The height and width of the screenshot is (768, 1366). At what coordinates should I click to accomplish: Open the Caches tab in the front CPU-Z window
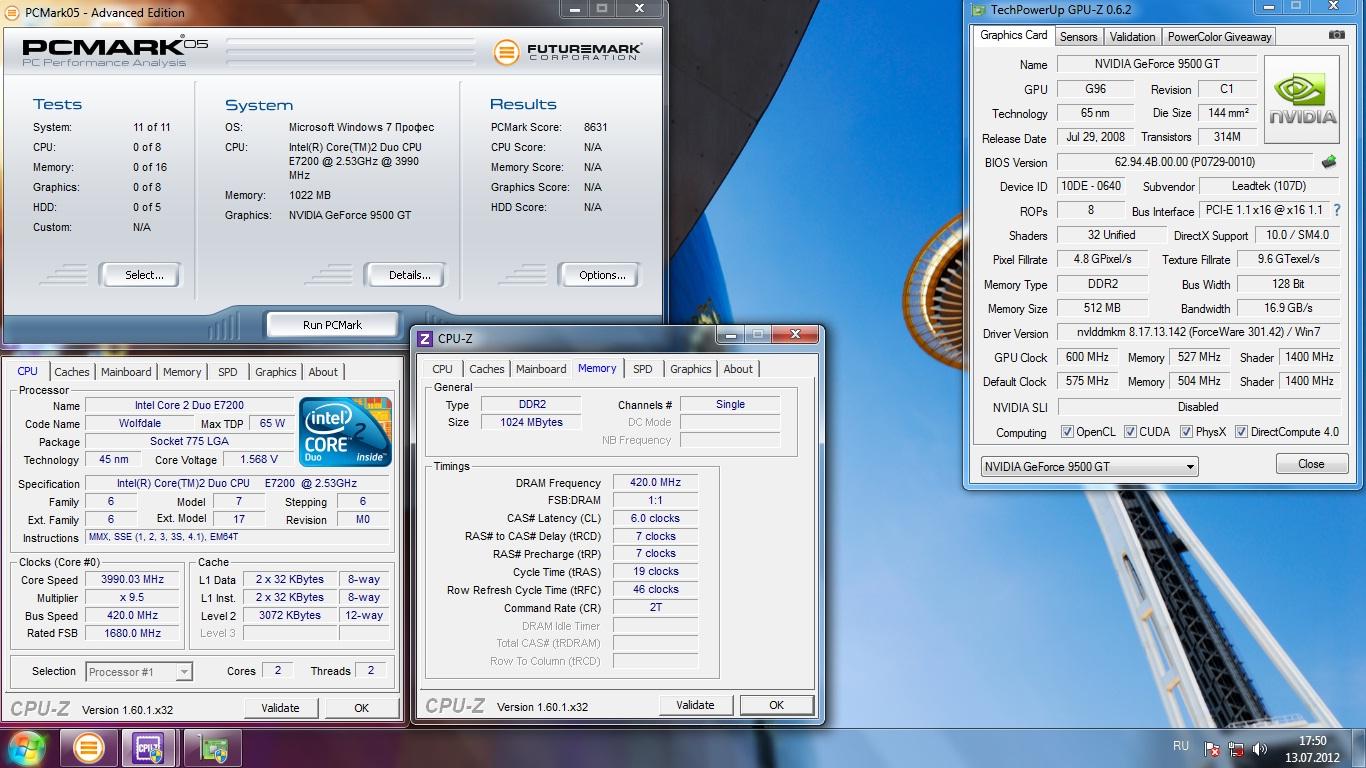point(487,369)
